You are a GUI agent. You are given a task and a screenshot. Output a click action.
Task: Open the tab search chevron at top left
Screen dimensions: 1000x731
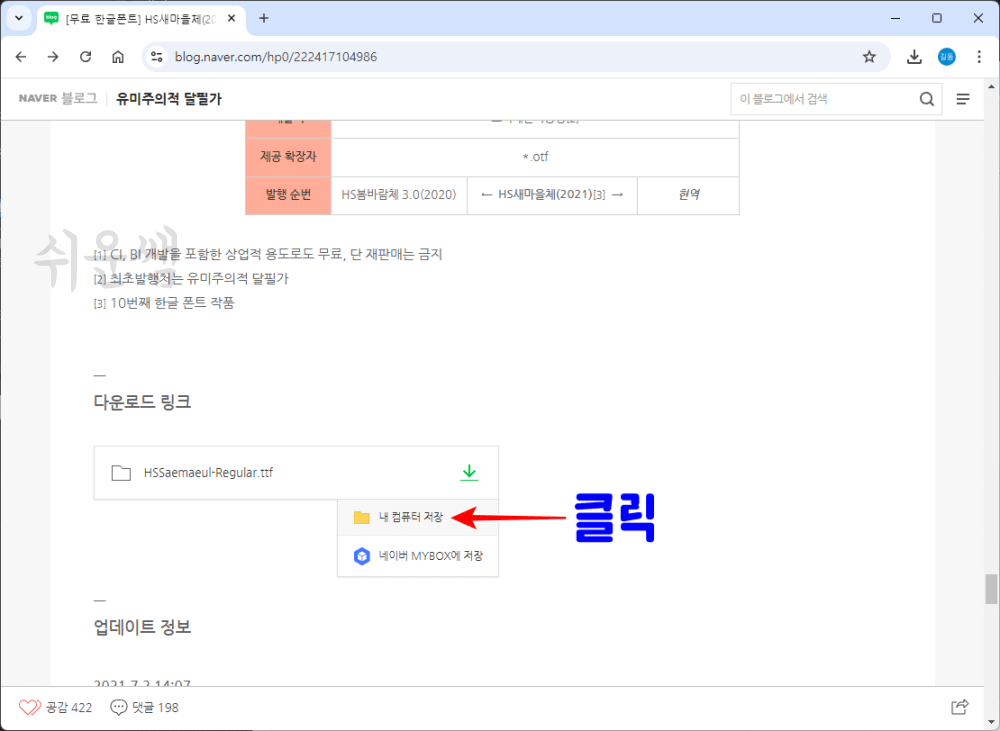[17, 18]
